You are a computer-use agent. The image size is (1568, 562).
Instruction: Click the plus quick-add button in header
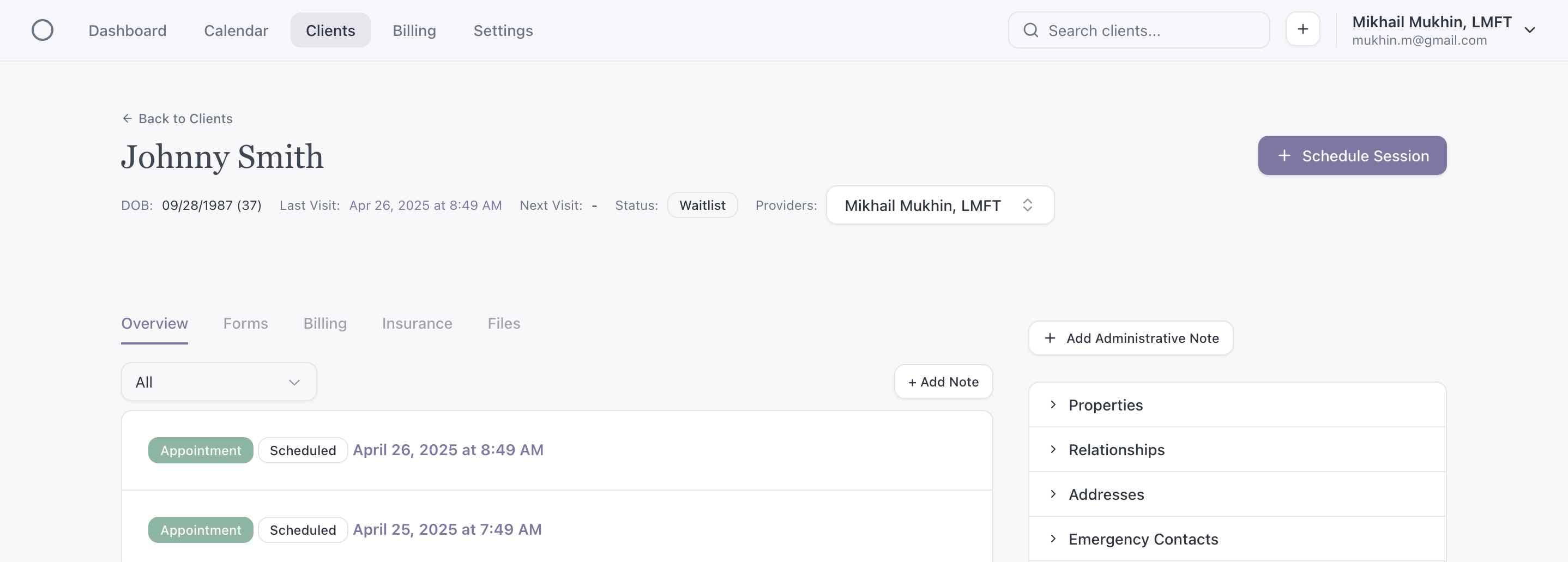[1302, 29]
